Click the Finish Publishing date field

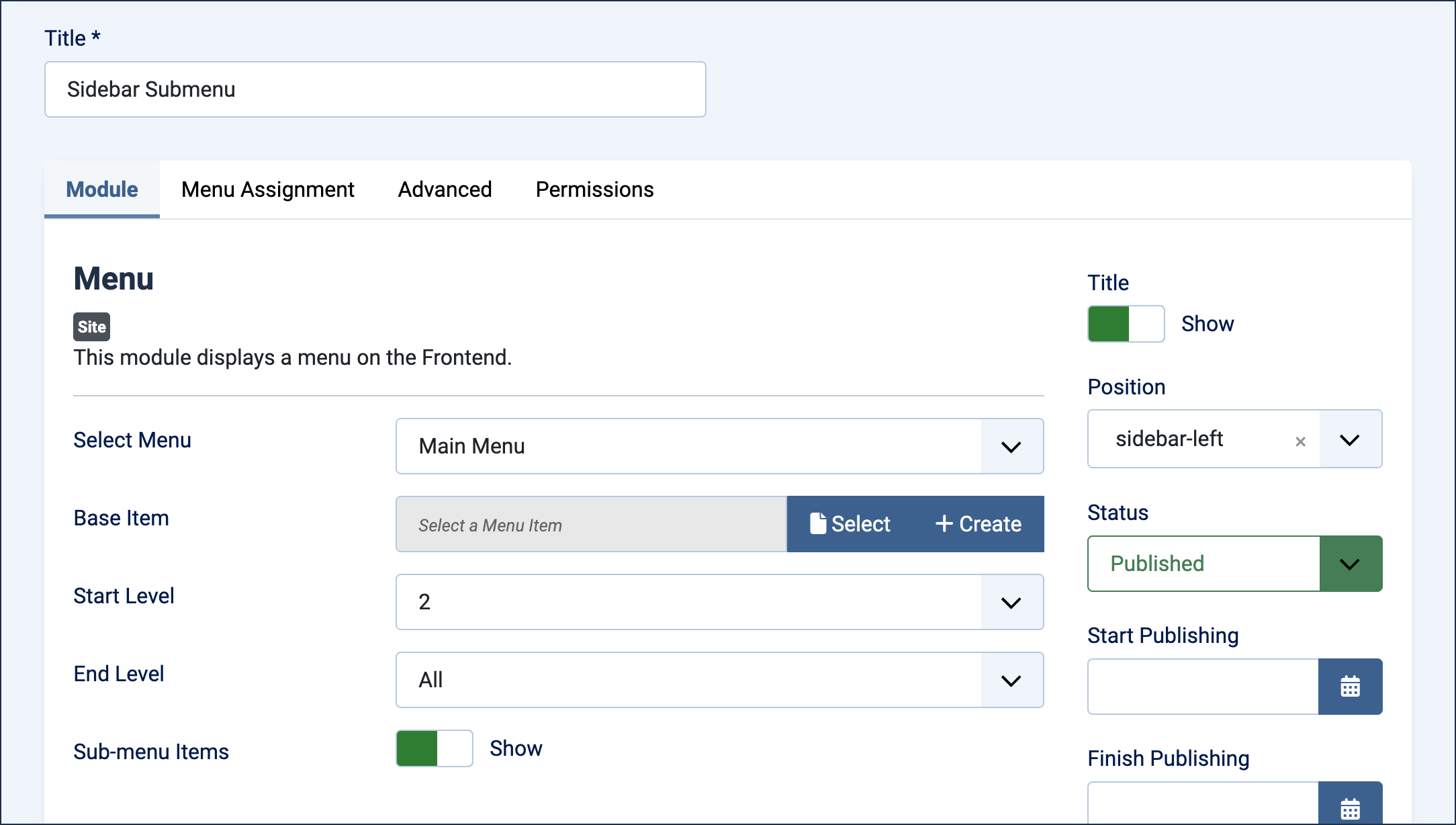[1203, 804]
